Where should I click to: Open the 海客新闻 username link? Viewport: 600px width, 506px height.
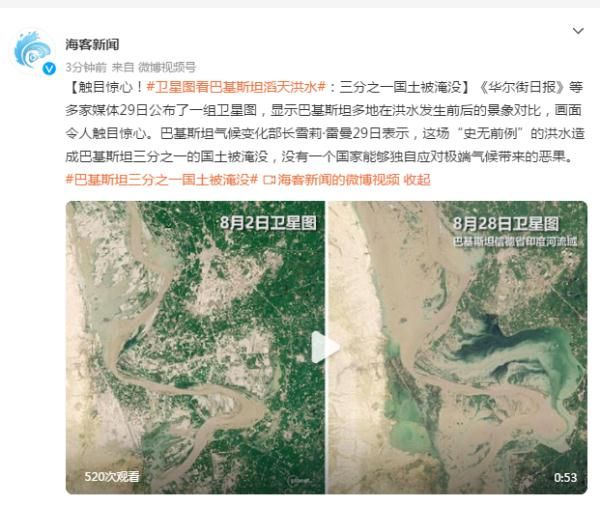coord(92,45)
